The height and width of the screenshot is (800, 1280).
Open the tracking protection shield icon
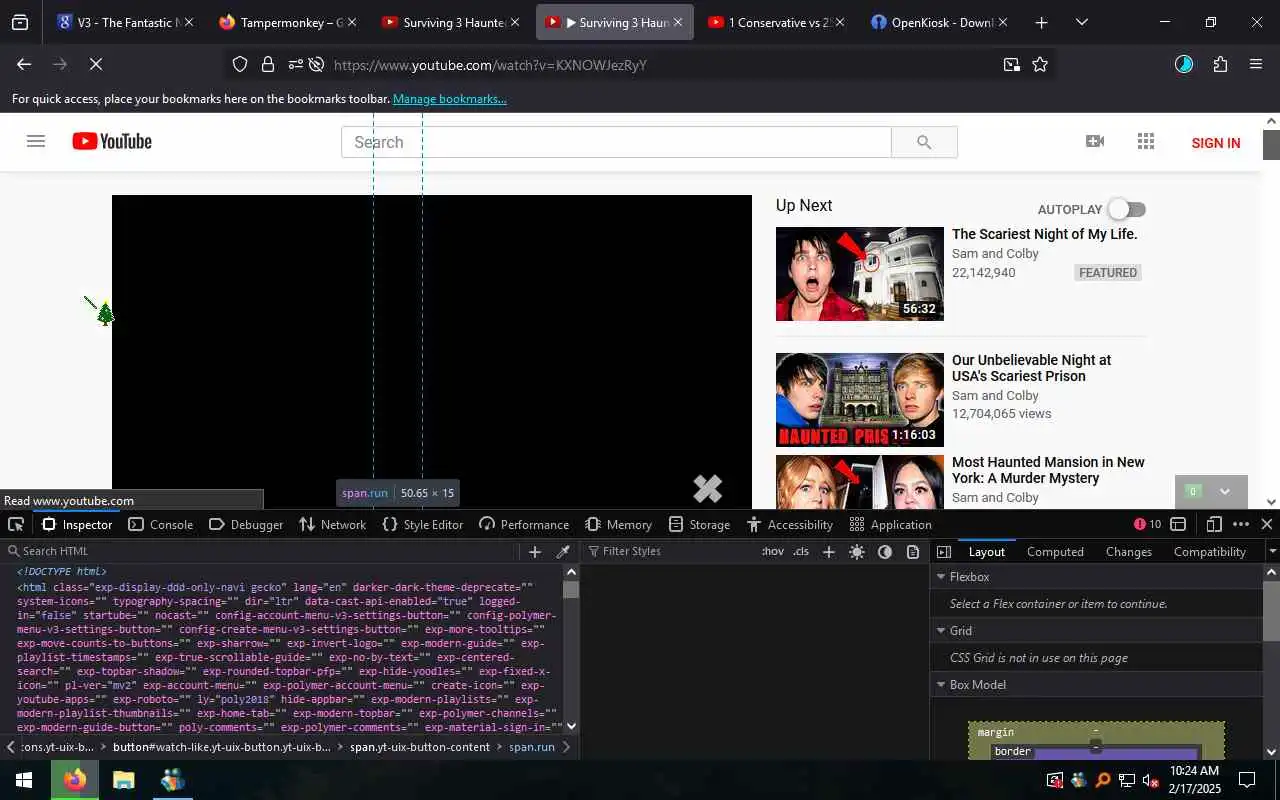tap(240, 64)
